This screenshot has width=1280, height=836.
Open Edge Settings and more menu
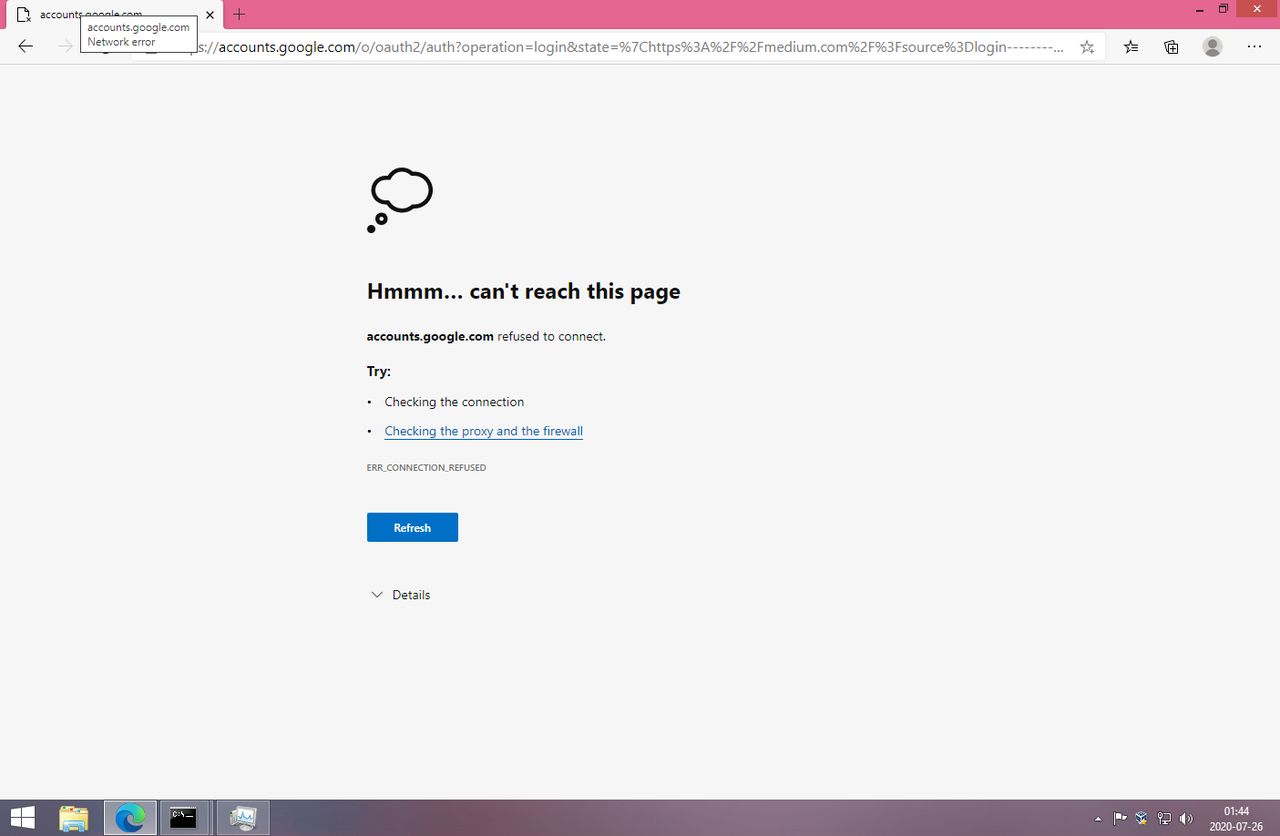(1254, 46)
